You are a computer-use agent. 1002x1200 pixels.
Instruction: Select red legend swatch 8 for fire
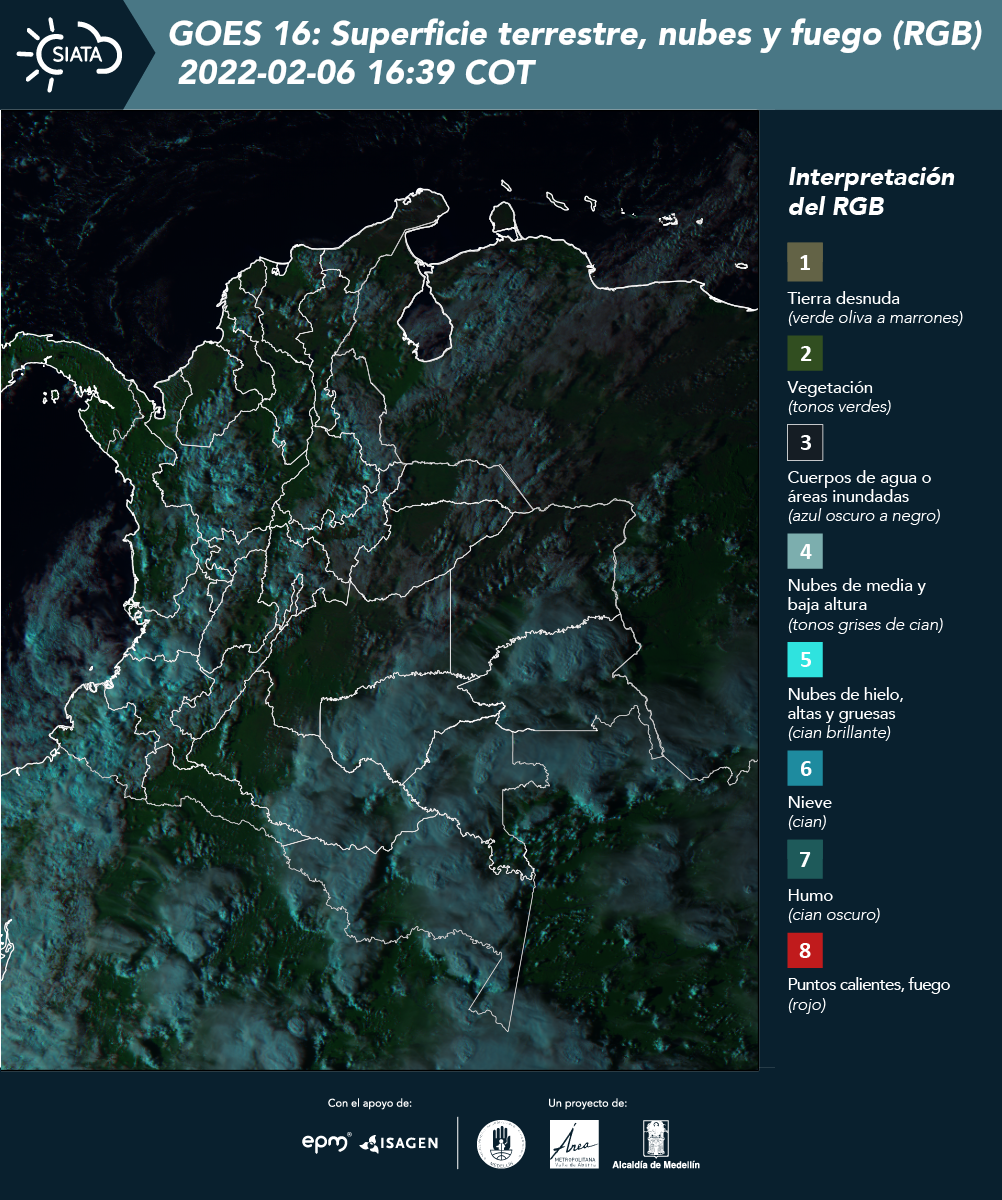click(x=805, y=950)
